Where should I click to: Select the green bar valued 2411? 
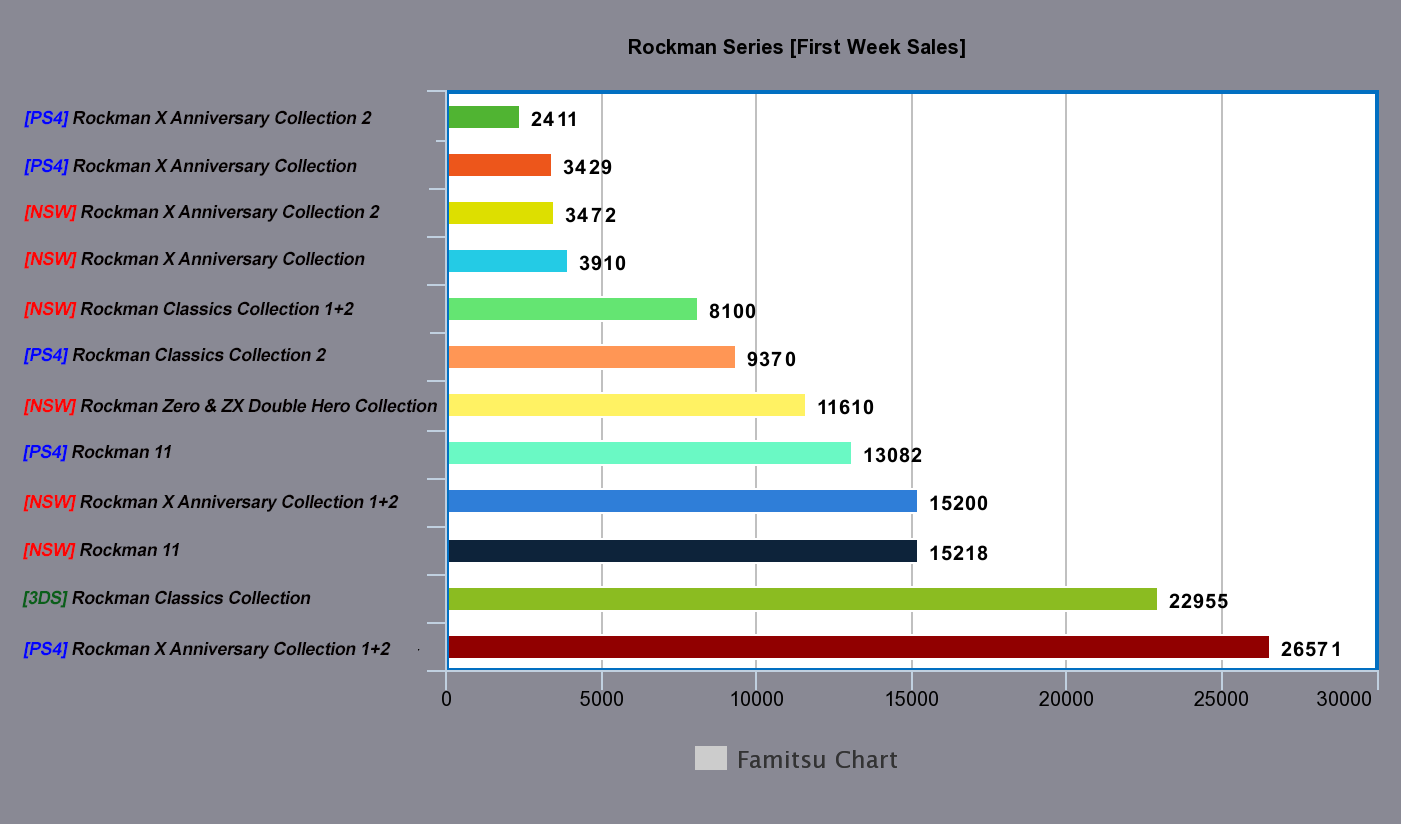(484, 117)
